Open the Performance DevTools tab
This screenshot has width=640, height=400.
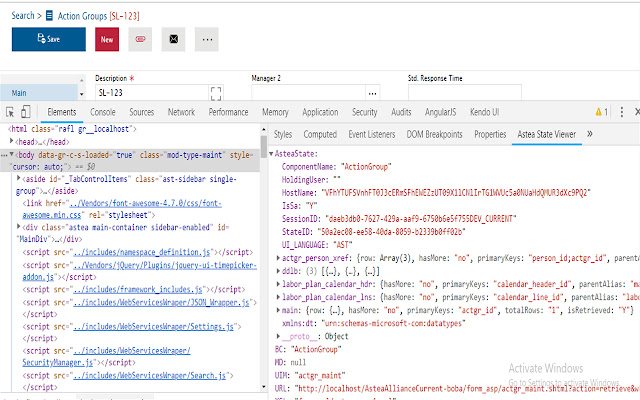[x=228, y=112]
